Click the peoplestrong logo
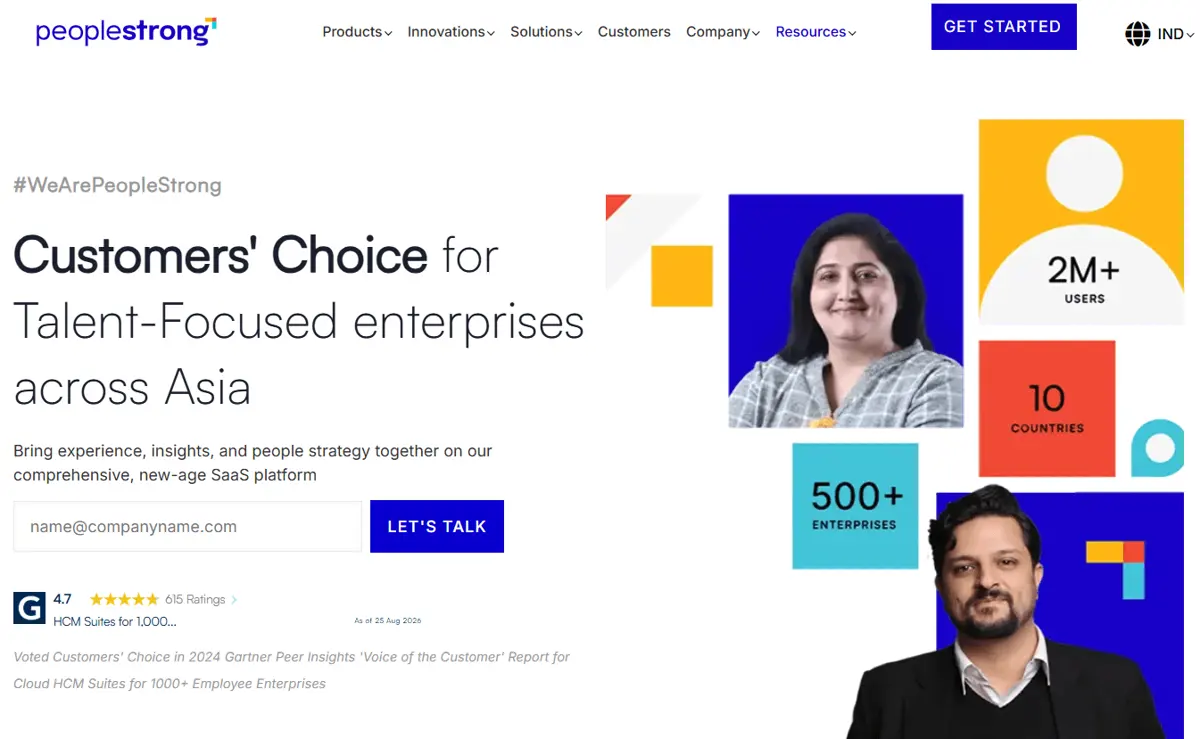The image size is (1200, 739). pyautogui.click(x=126, y=32)
